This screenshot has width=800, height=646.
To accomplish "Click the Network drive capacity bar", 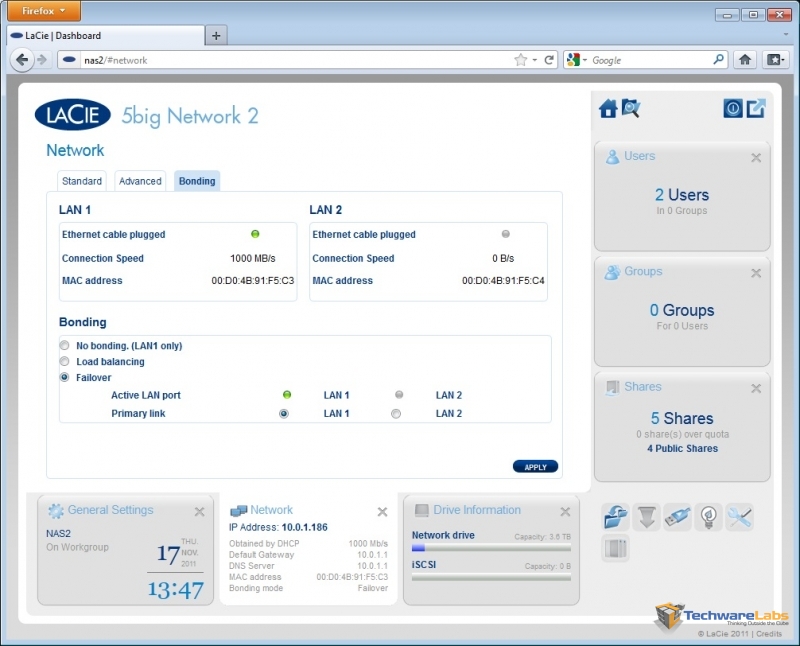I will (491, 548).
